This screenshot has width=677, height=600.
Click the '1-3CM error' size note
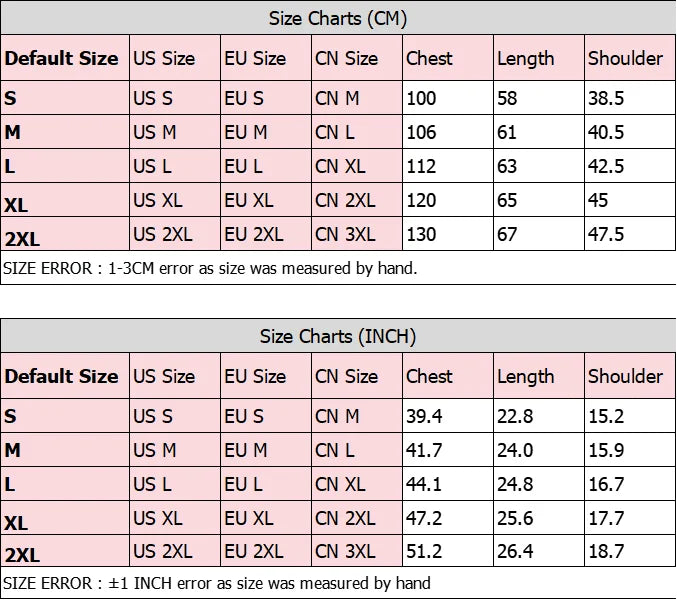[210, 268]
